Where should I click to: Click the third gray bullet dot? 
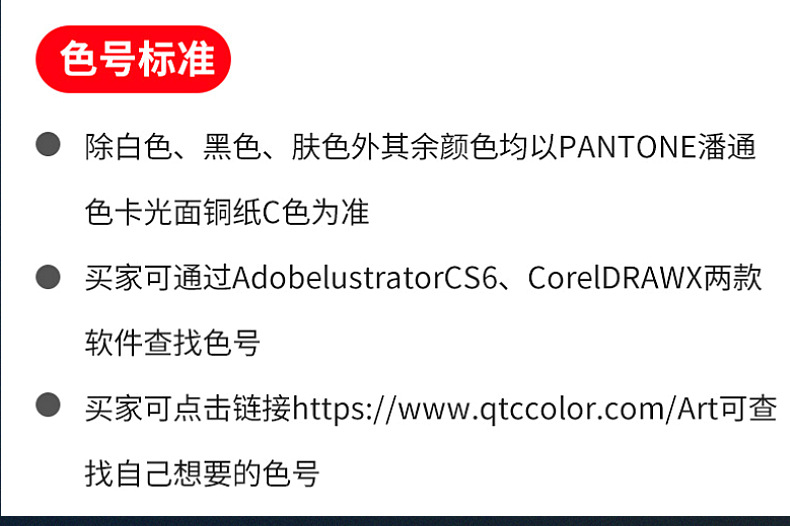[x=48, y=405]
